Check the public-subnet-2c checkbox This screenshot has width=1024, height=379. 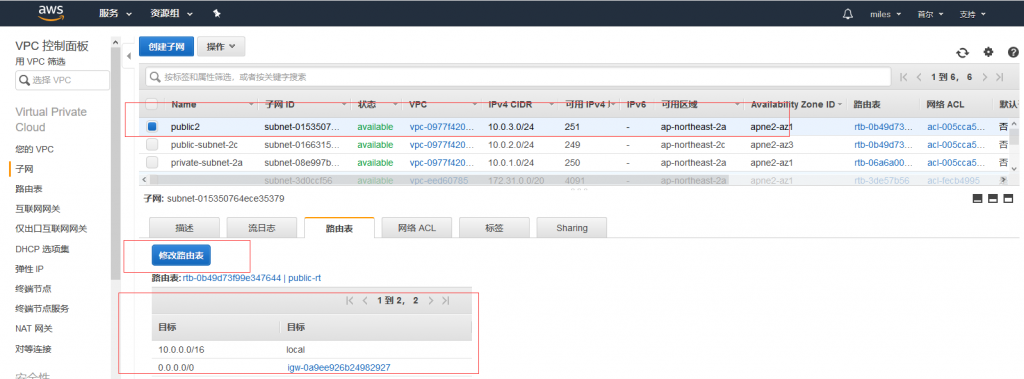tap(152, 144)
